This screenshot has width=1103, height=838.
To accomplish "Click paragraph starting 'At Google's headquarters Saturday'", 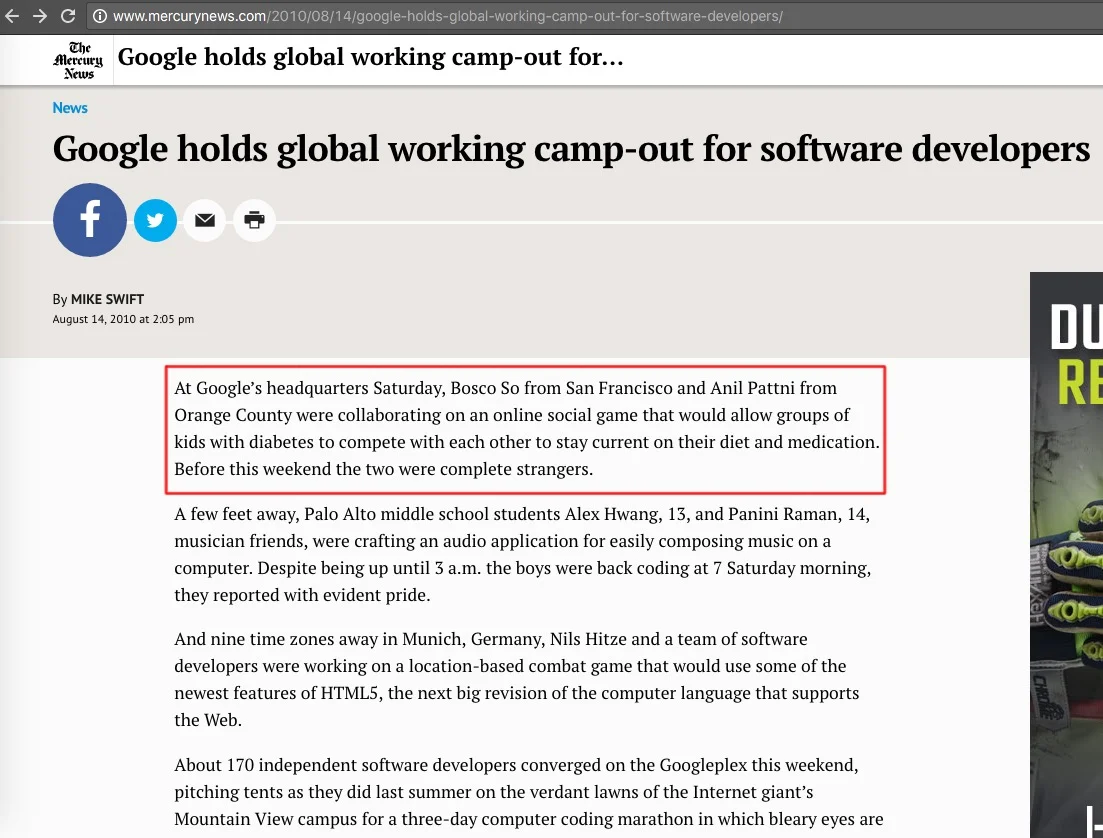I will coord(527,428).
